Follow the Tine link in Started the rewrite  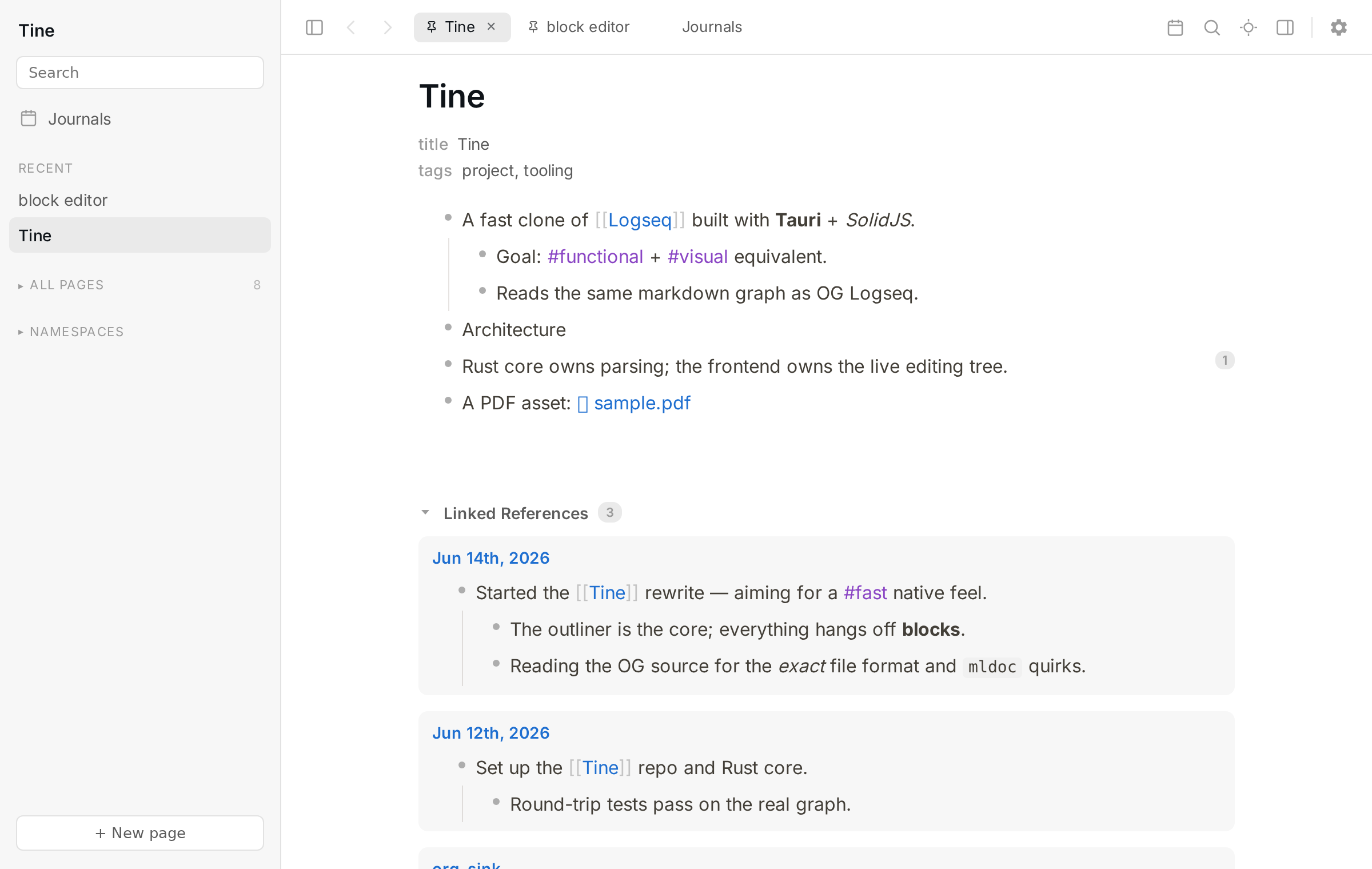pyautogui.click(x=607, y=593)
